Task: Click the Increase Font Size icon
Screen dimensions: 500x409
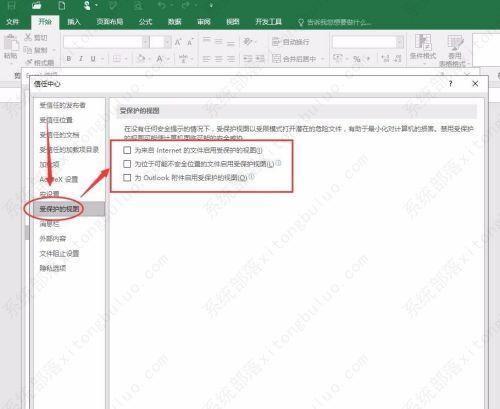Action: pos(178,42)
